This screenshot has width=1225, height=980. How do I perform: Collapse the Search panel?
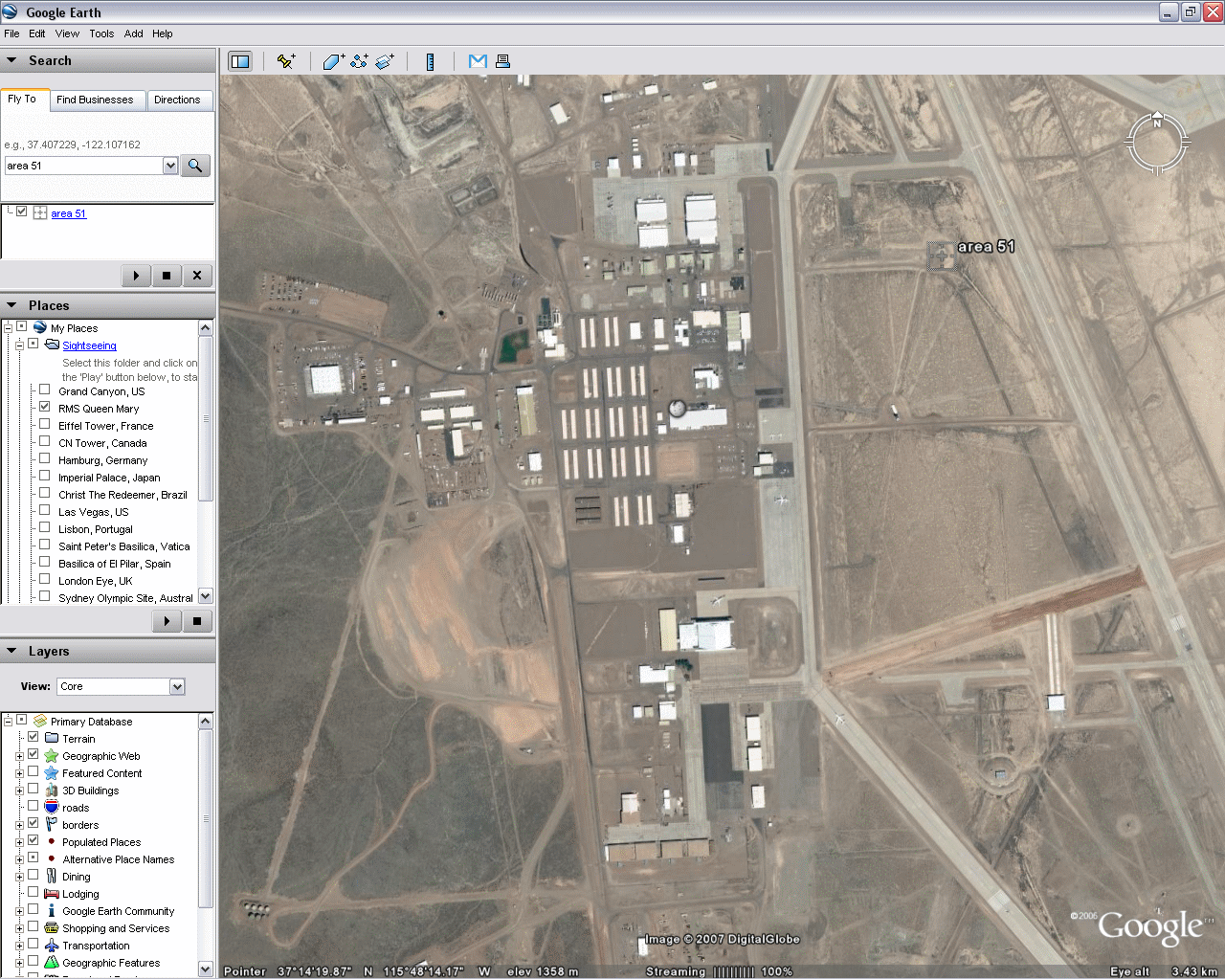[11, 60]
